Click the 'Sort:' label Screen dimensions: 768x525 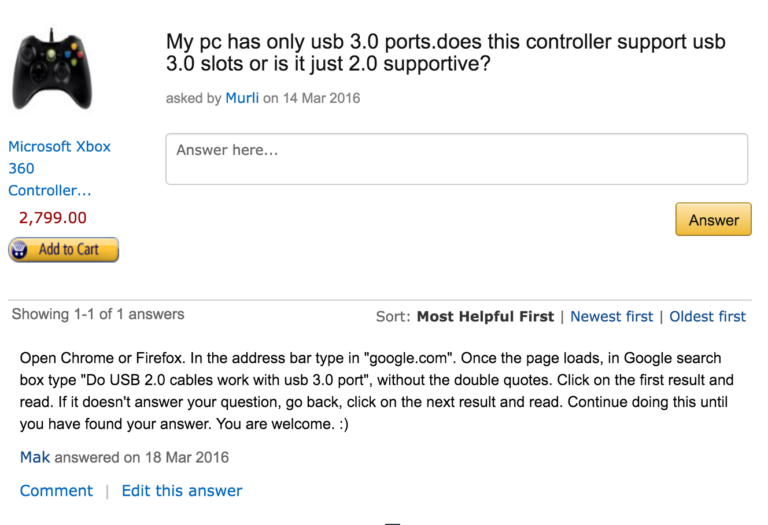click(393, 316)
